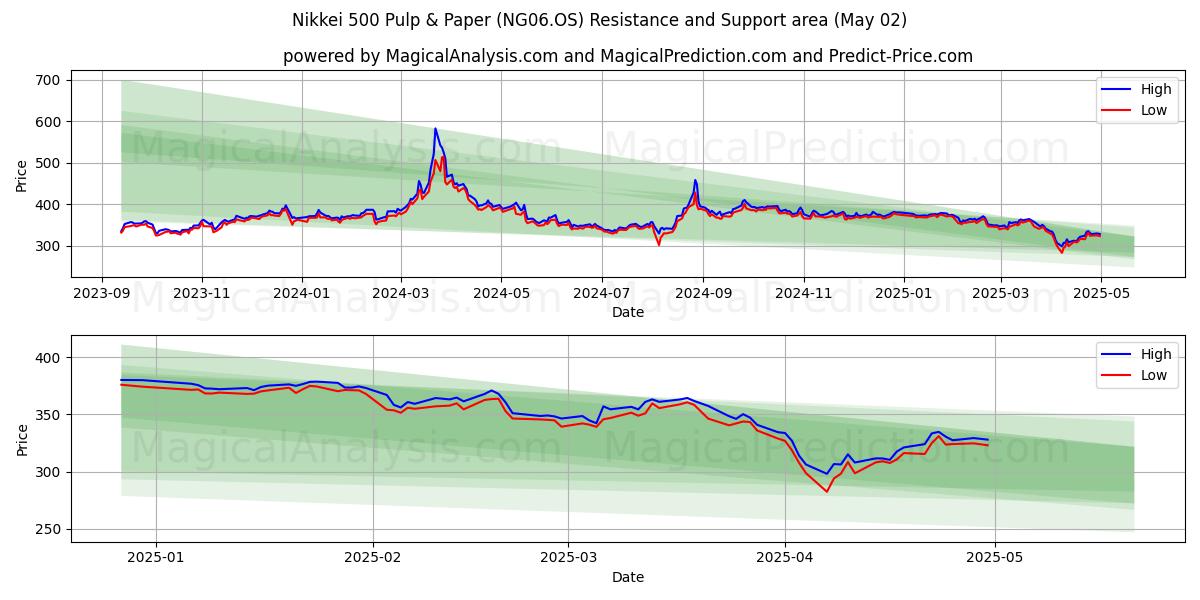Image resolution: width=1200 pixels, height=600 pixels.
Task: Click the 2024-03 date tick
Action: click(x=401, y=293)
